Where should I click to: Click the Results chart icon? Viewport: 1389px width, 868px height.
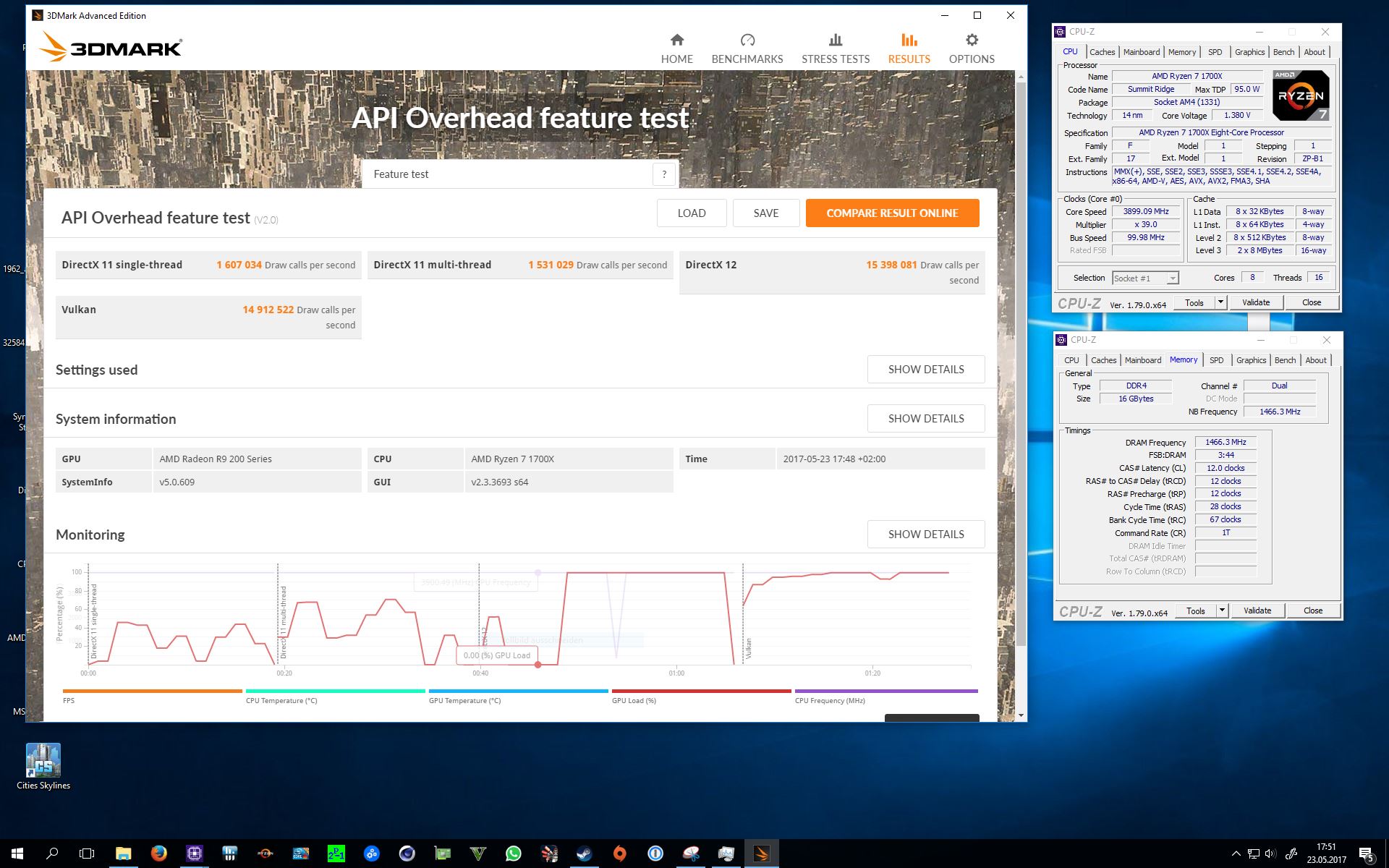(x=909, y=41)
